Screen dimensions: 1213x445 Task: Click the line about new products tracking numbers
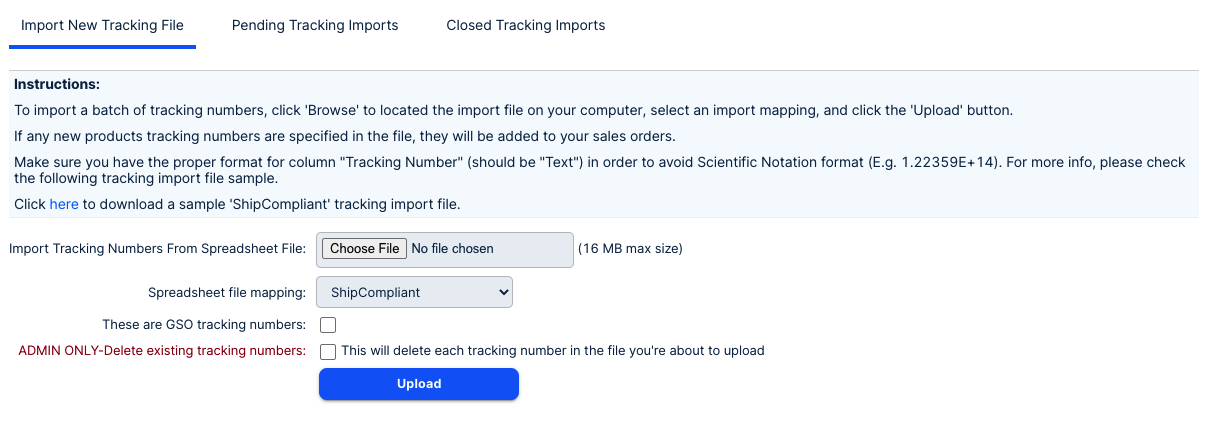345,136
